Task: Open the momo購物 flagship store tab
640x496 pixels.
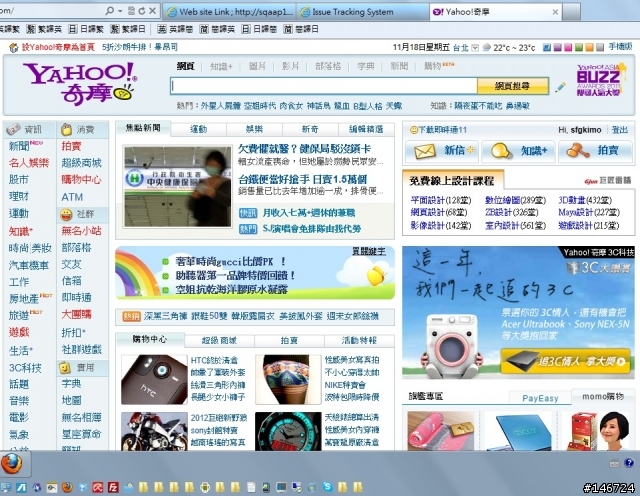Action: [603, 396]
